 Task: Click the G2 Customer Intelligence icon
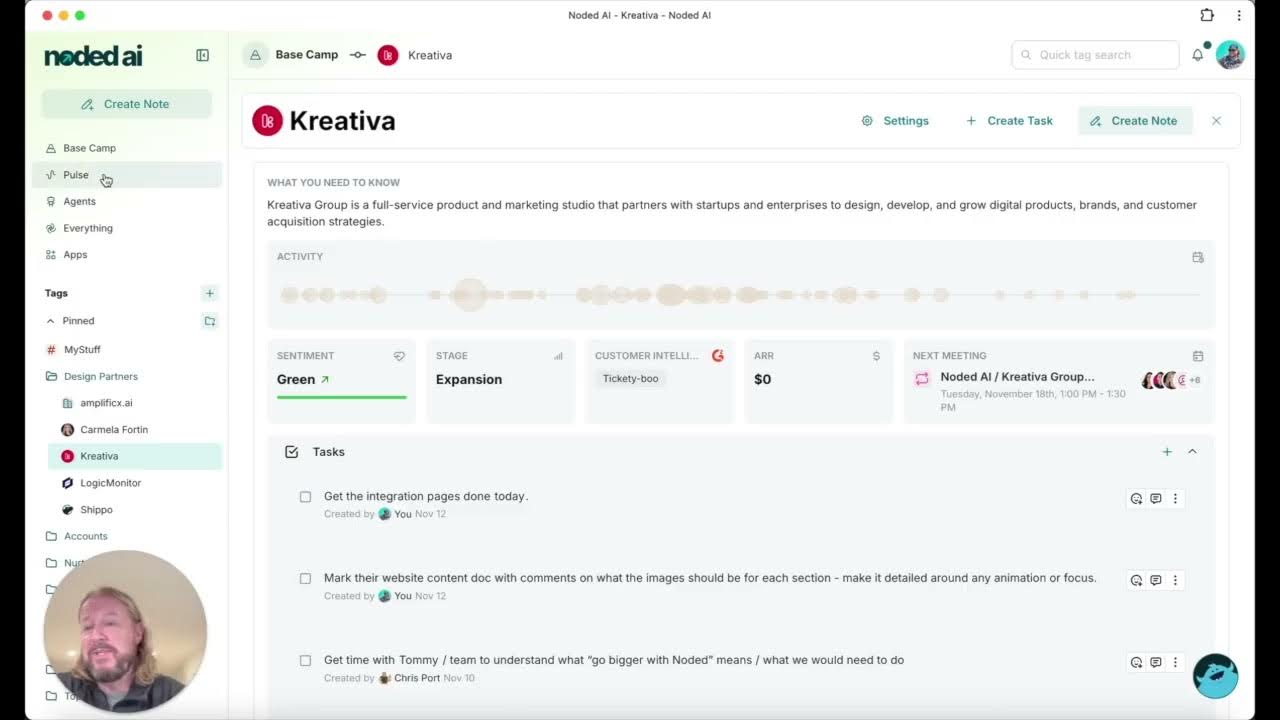[718, 356]
